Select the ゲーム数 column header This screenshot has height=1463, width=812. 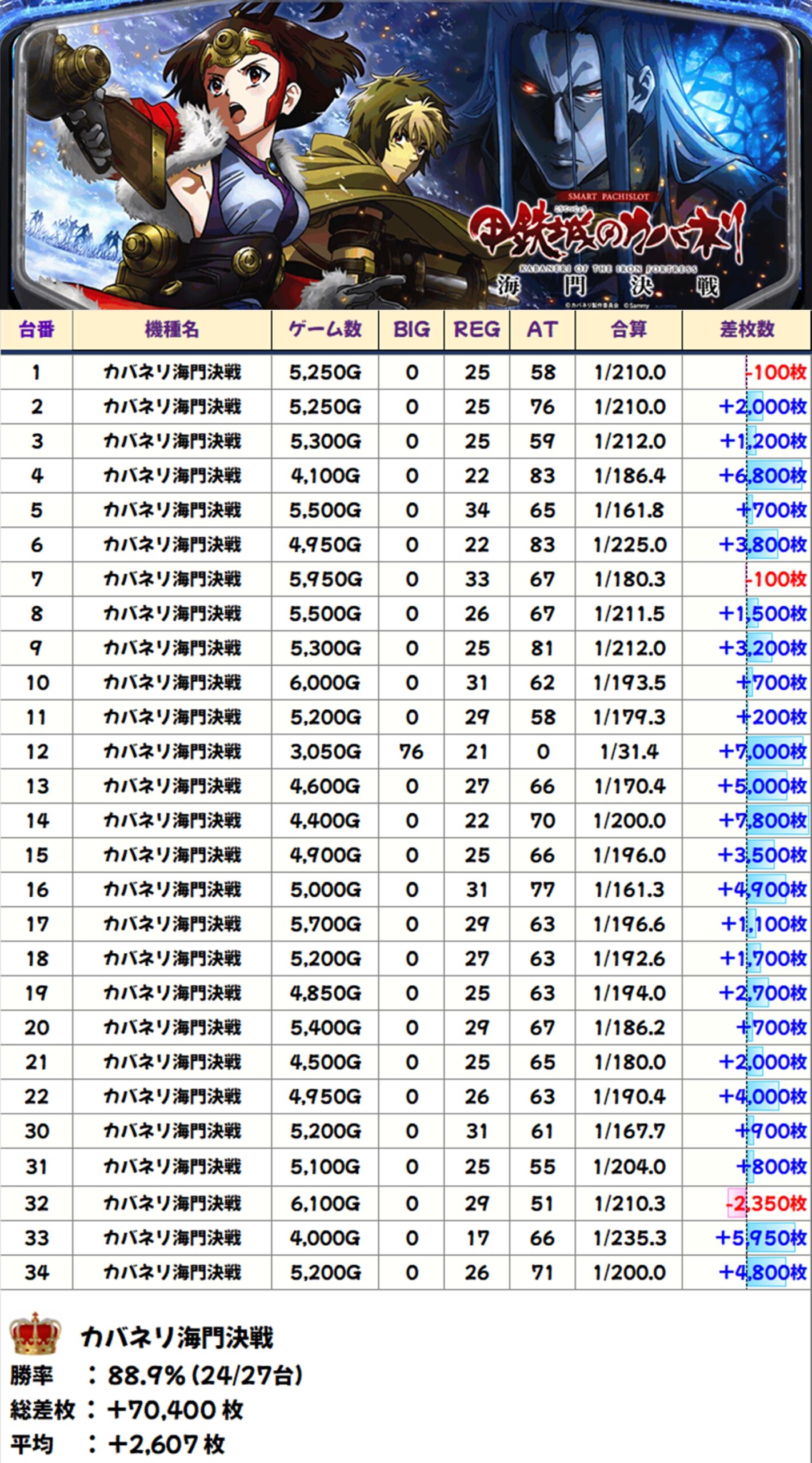tap(325, 329)
